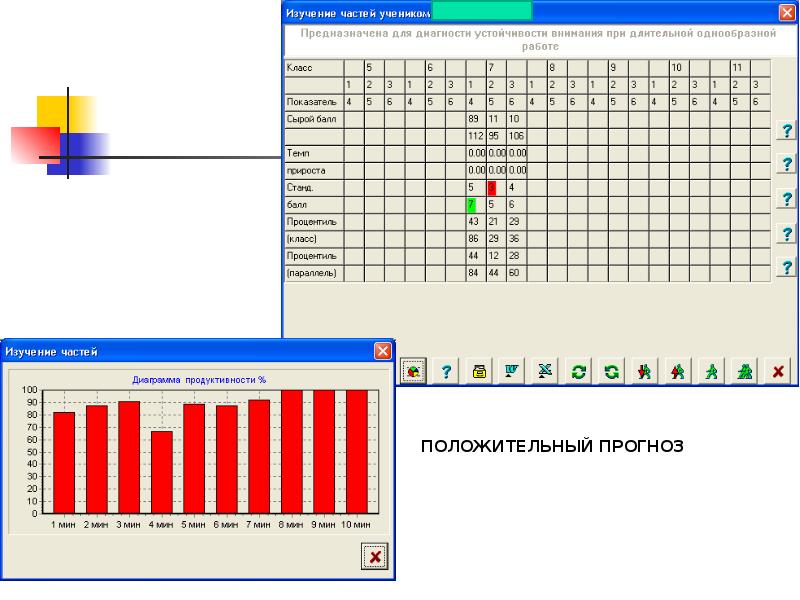Open help for the Темп прироста row
Screen dimensions: 800x600
tap(787, 164)
